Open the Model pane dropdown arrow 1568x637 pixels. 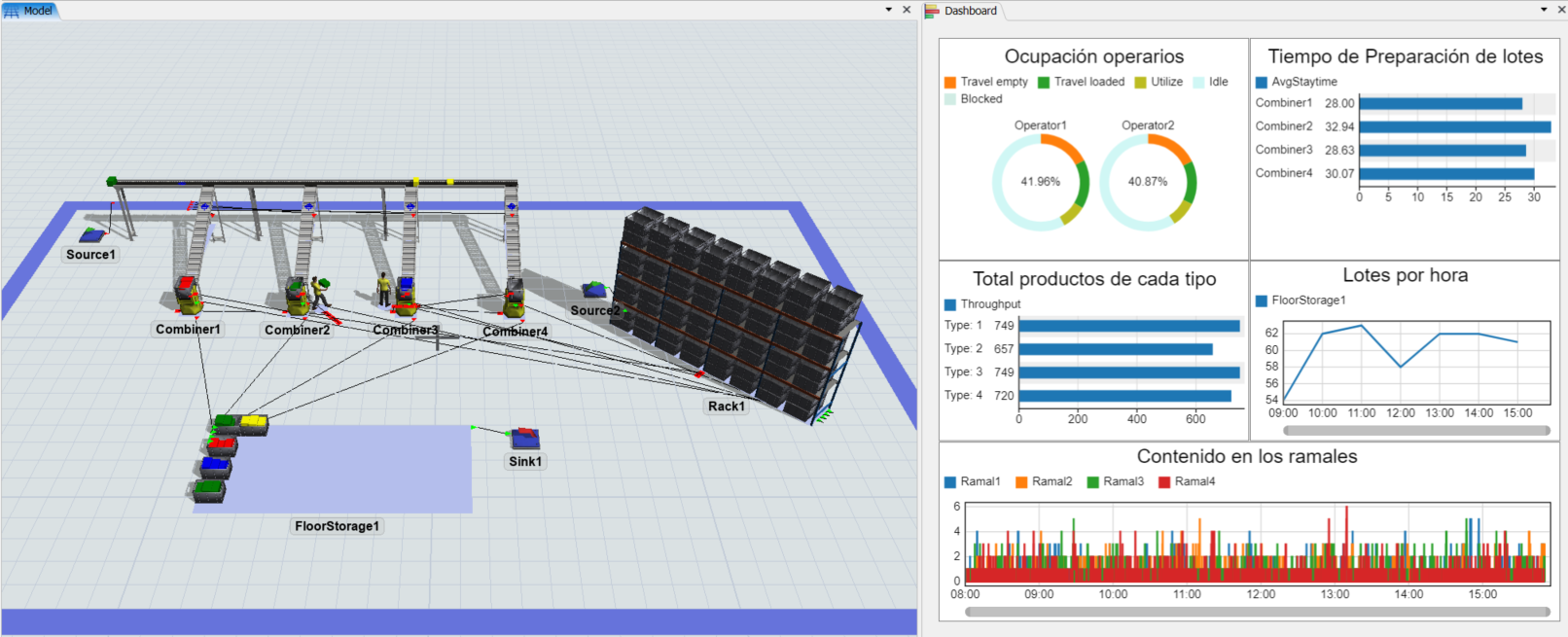click(888, 10)
